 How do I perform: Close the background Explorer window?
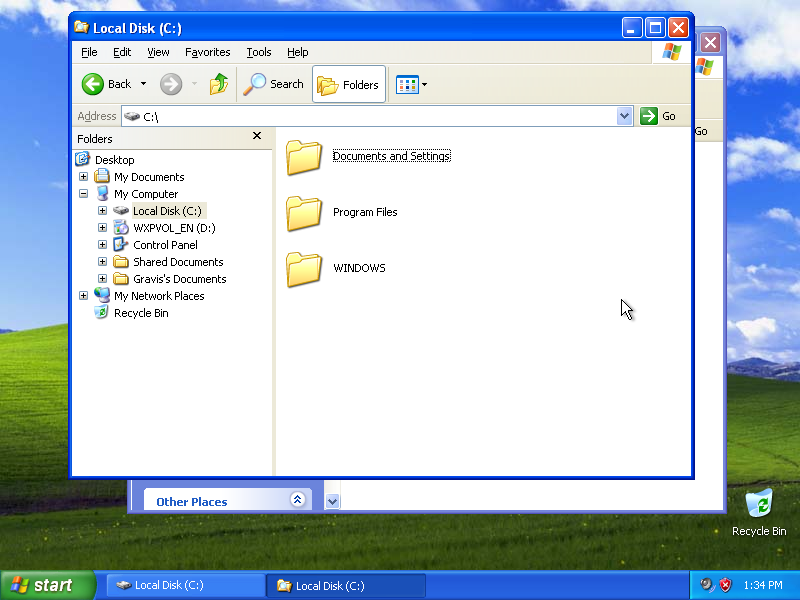(x=710, y=42)
